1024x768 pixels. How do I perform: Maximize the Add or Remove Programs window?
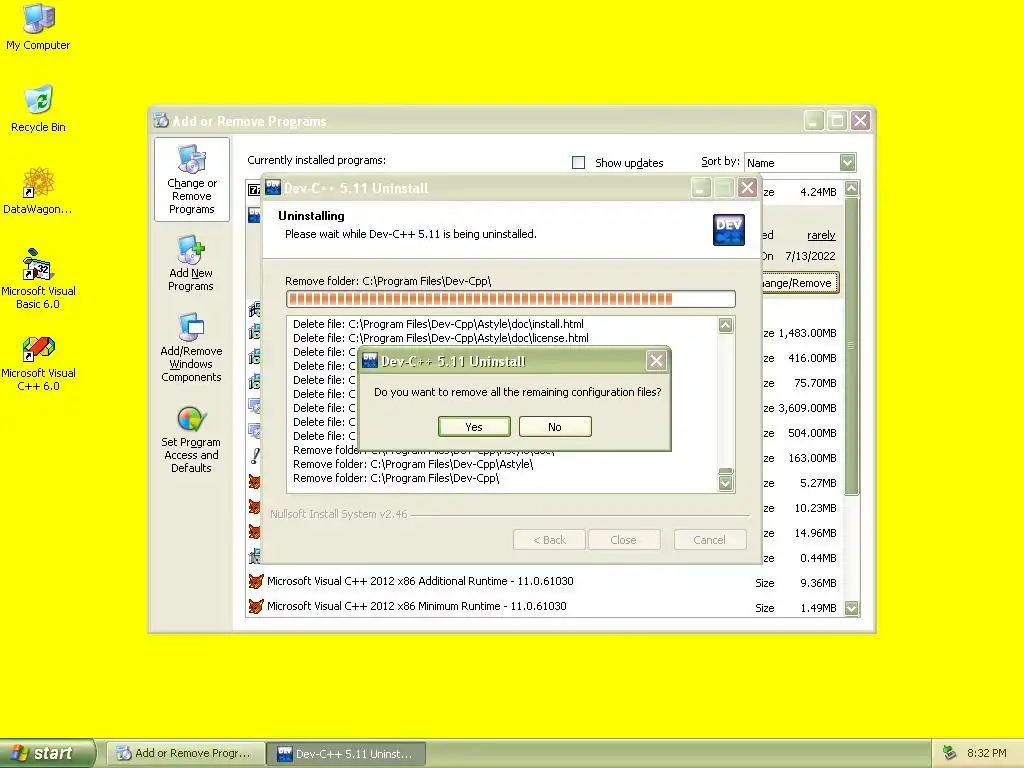click(x=837, y=120)
